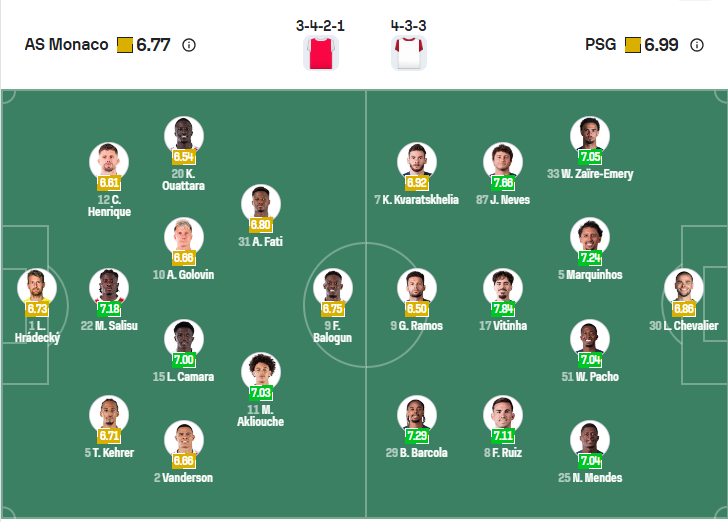Click the 3-4-2-1 formation label

[320, 25]
